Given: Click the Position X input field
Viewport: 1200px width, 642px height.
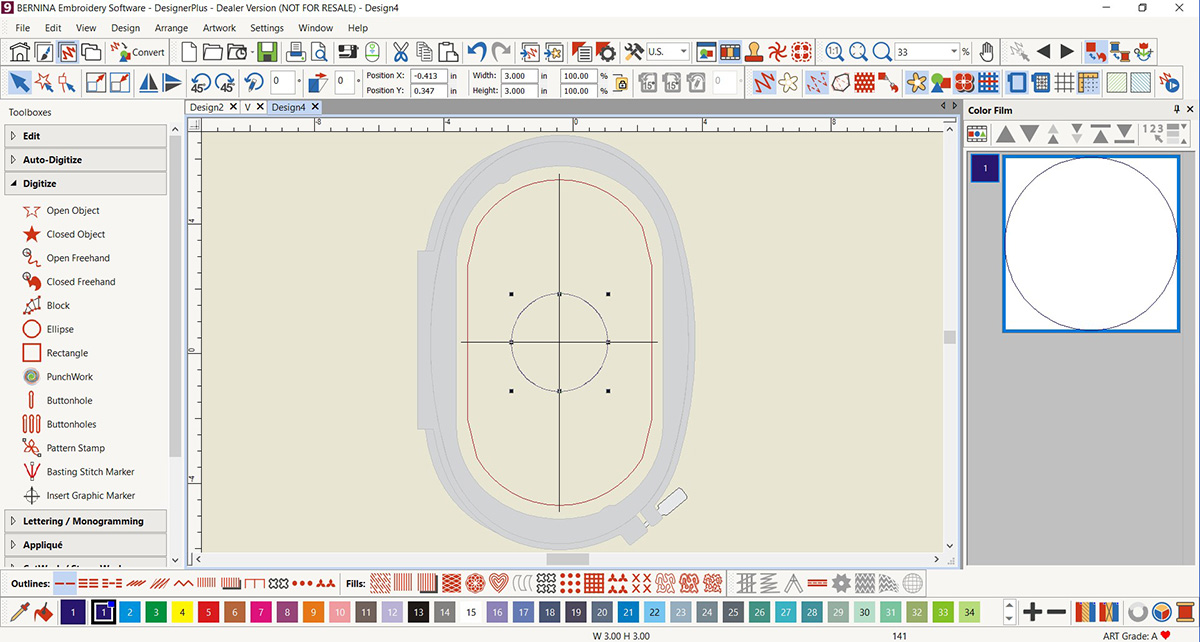Looking at the screenshot, I should 428,75.
